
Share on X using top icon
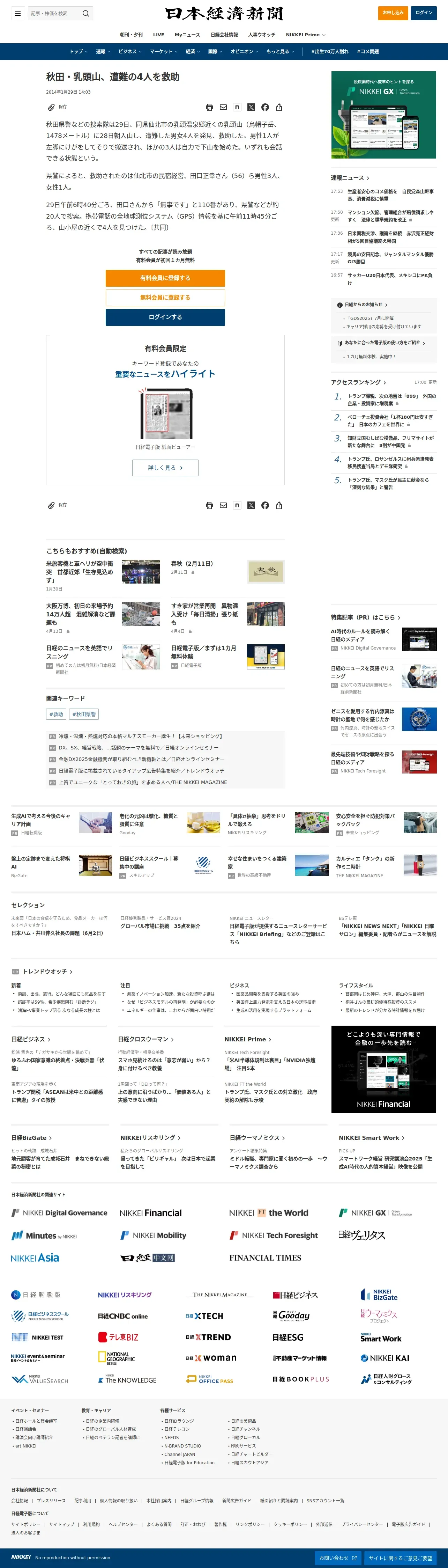tap(251, 107)
